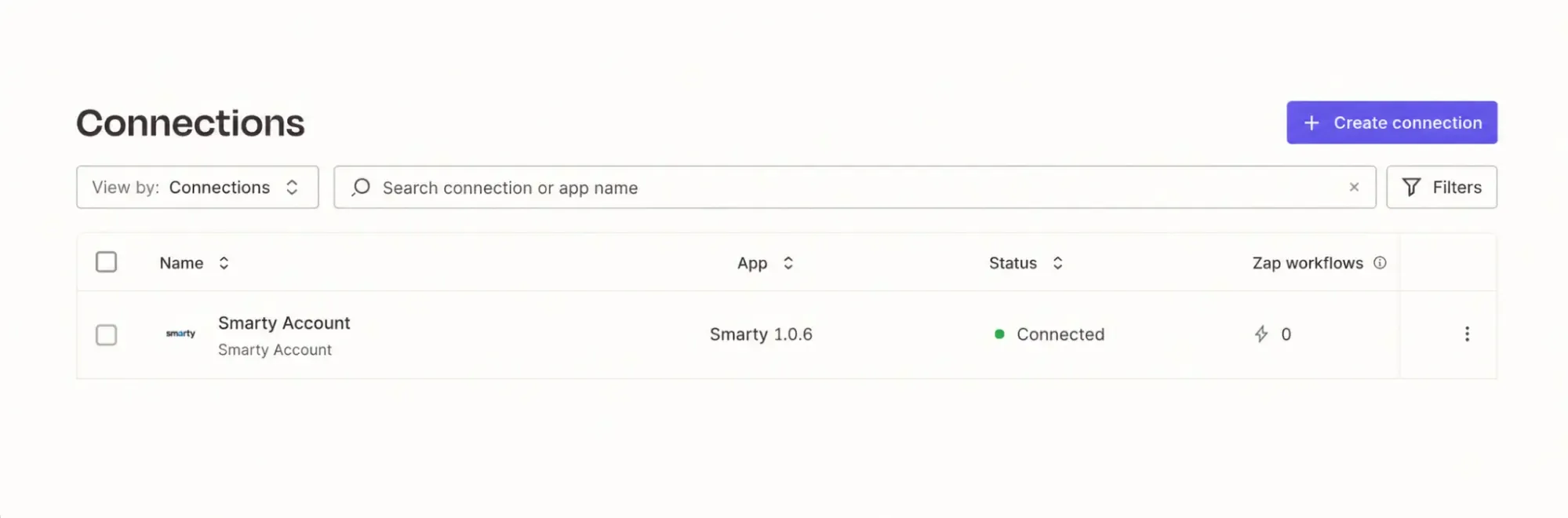
Task: Check the Smarty Account row checkbox
Action: coord(106,335)
